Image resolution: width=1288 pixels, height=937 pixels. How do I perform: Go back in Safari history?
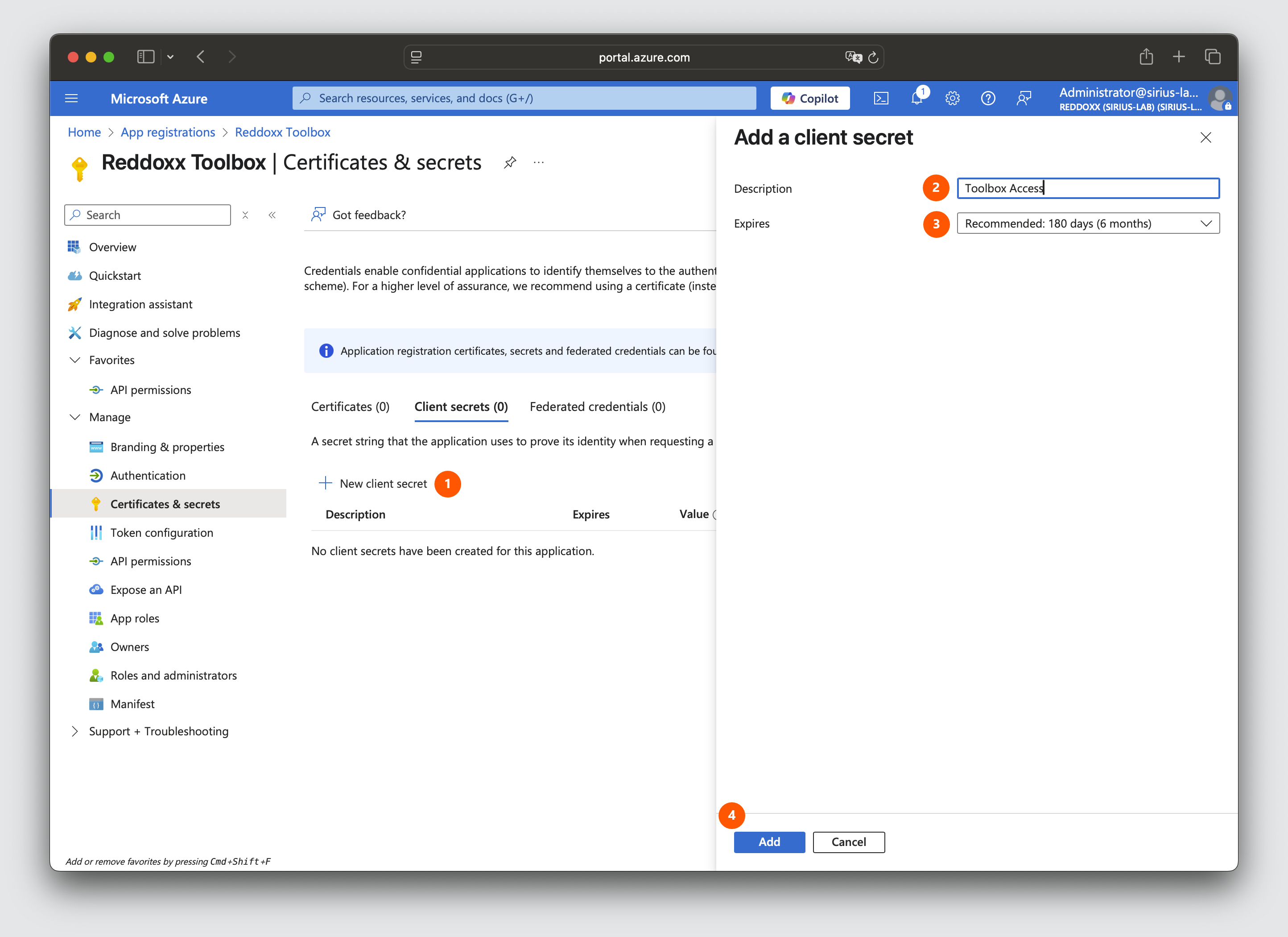click(200, 57)
